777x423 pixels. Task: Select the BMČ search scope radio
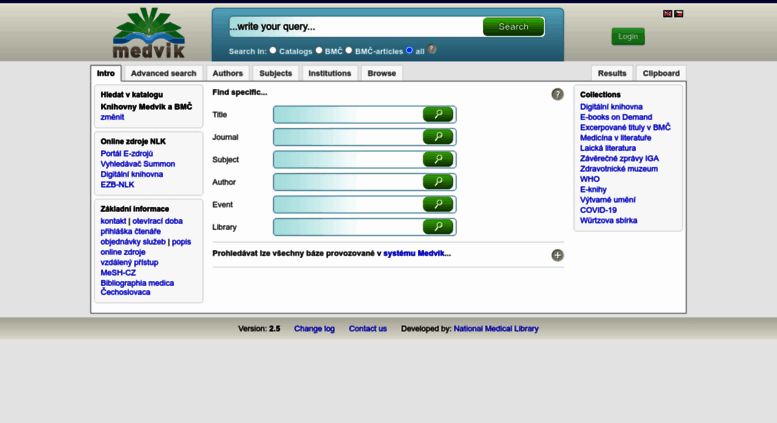pos(319,51)
